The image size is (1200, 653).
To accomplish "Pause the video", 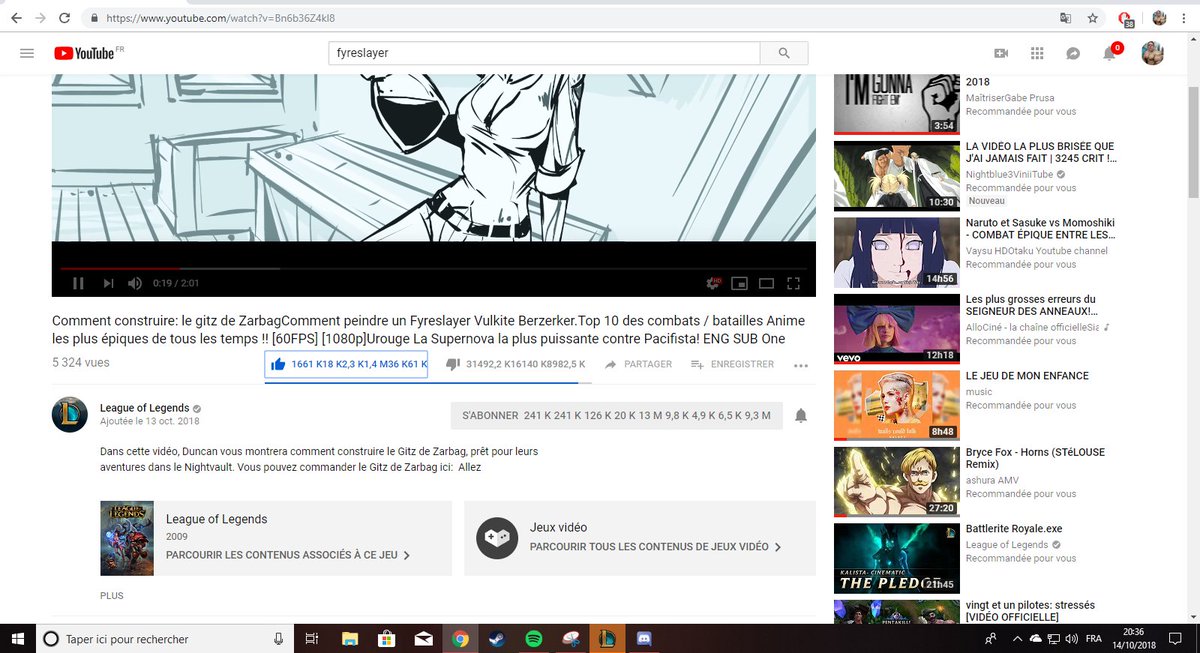I will (78, 284).
